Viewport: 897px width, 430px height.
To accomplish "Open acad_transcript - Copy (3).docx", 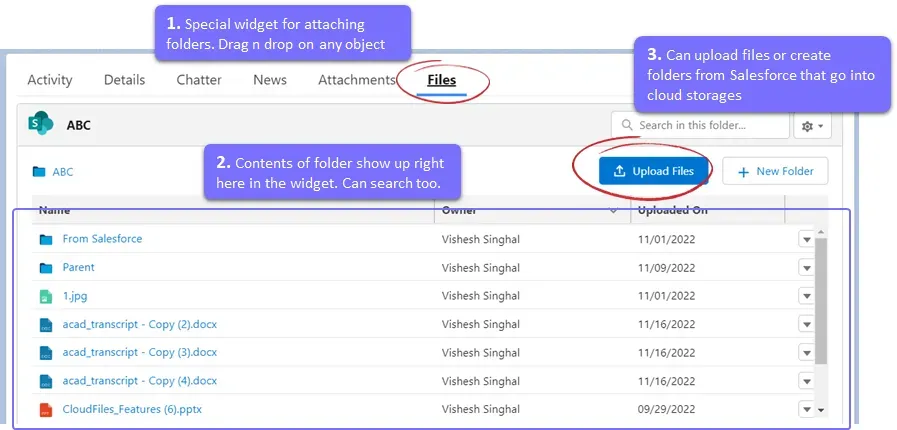I will tap(140, 353).
